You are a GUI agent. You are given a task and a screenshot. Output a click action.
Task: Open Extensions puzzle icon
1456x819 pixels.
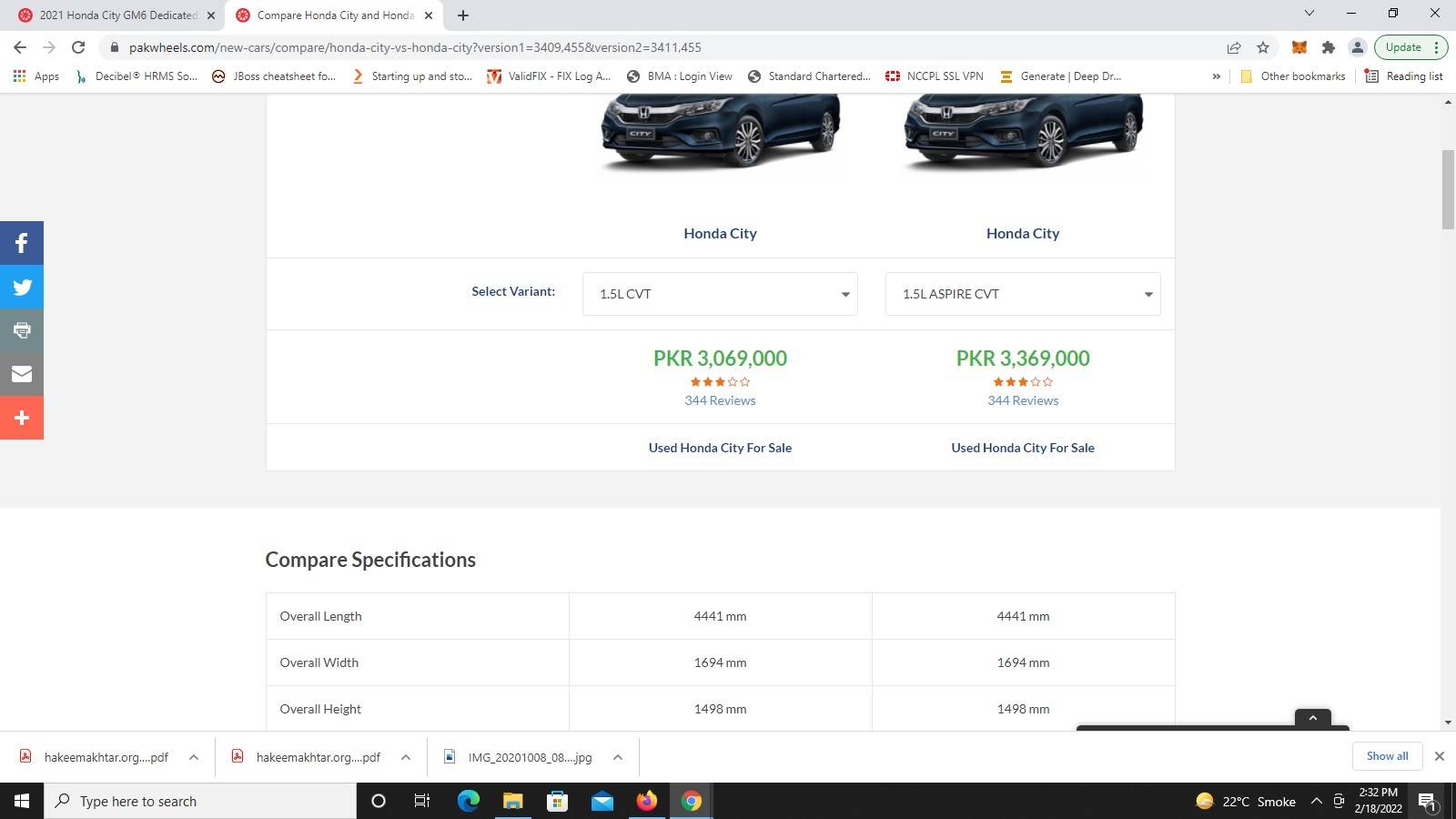[x=1329, y=47]
